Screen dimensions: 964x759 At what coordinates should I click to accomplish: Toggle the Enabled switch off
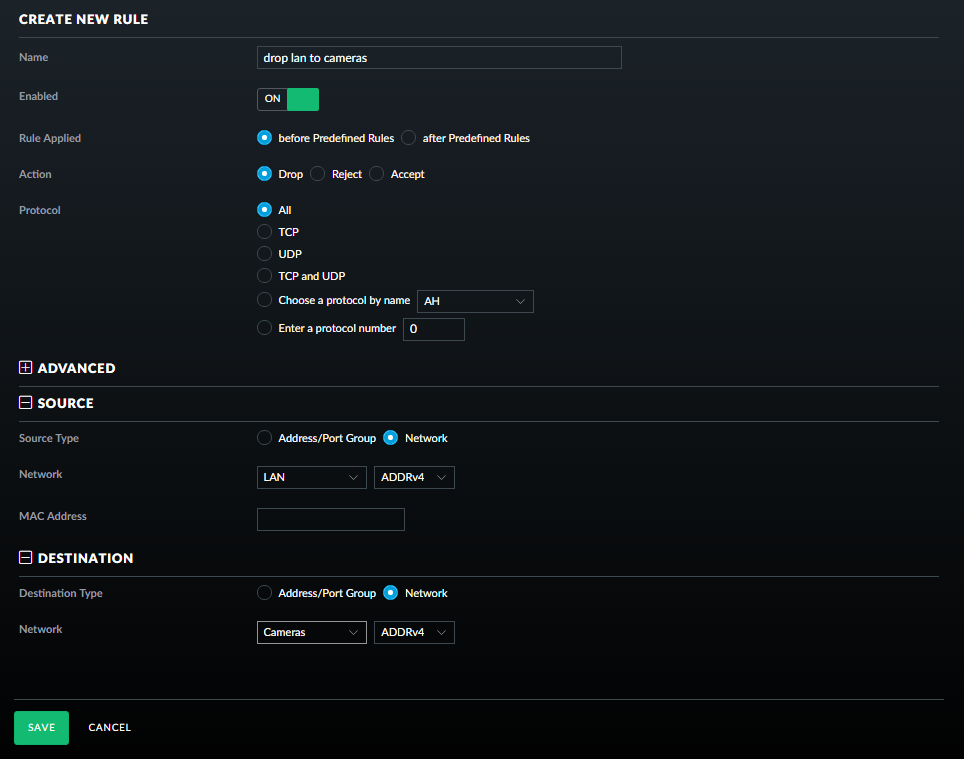point(288,99)
